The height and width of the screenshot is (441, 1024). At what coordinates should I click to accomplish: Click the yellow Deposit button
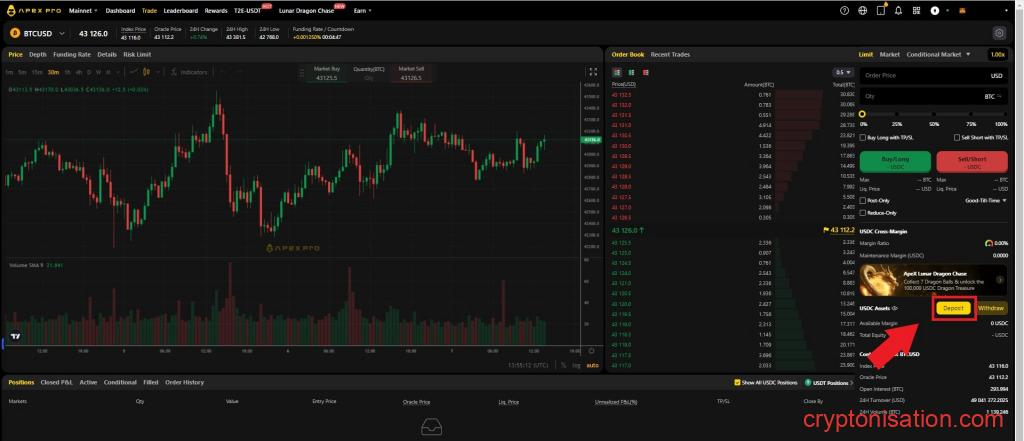[x=953, y=308]
